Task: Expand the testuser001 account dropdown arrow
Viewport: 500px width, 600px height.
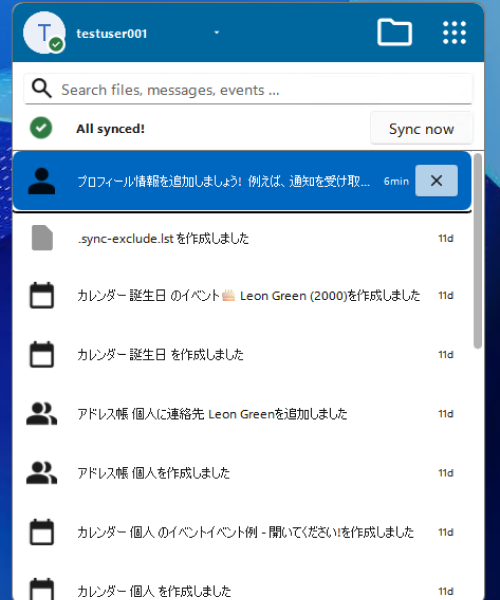Action: tap(217, 33)
